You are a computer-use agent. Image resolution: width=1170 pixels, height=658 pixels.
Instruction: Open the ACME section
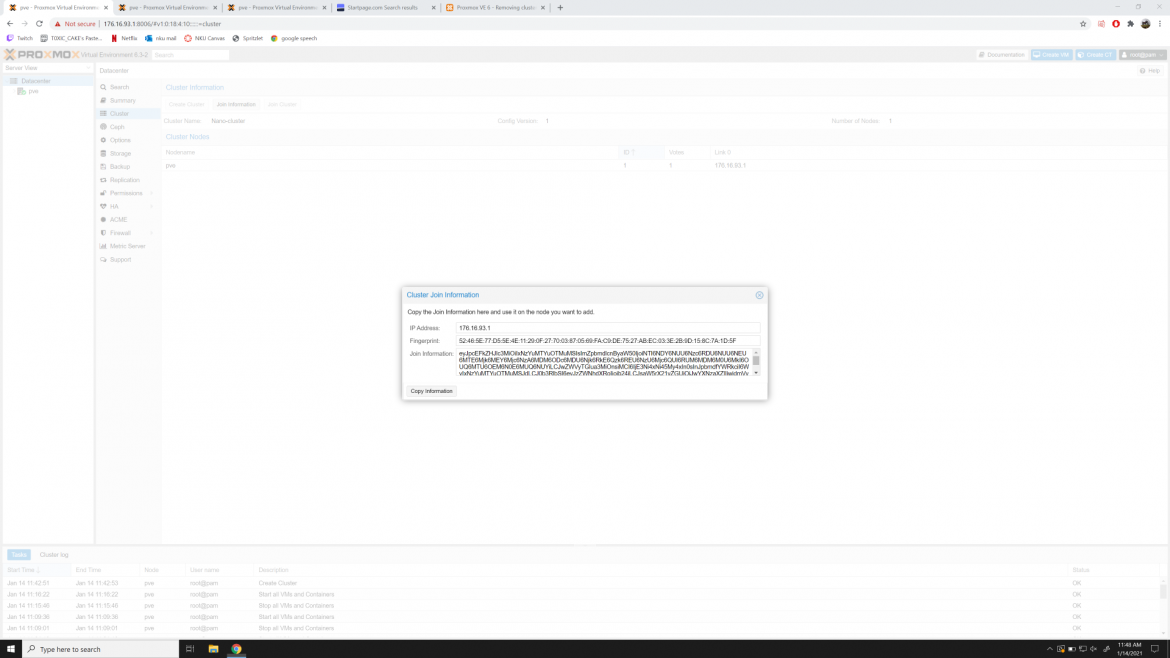(119, 220)
